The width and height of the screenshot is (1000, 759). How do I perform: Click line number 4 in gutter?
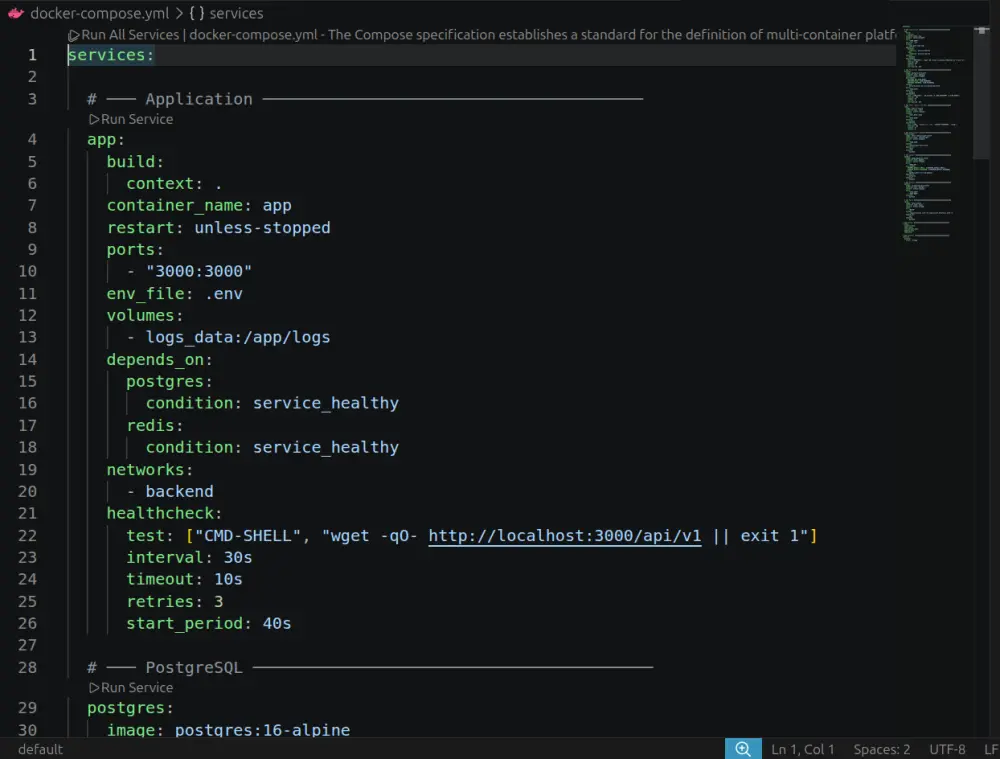click(32, 139)
